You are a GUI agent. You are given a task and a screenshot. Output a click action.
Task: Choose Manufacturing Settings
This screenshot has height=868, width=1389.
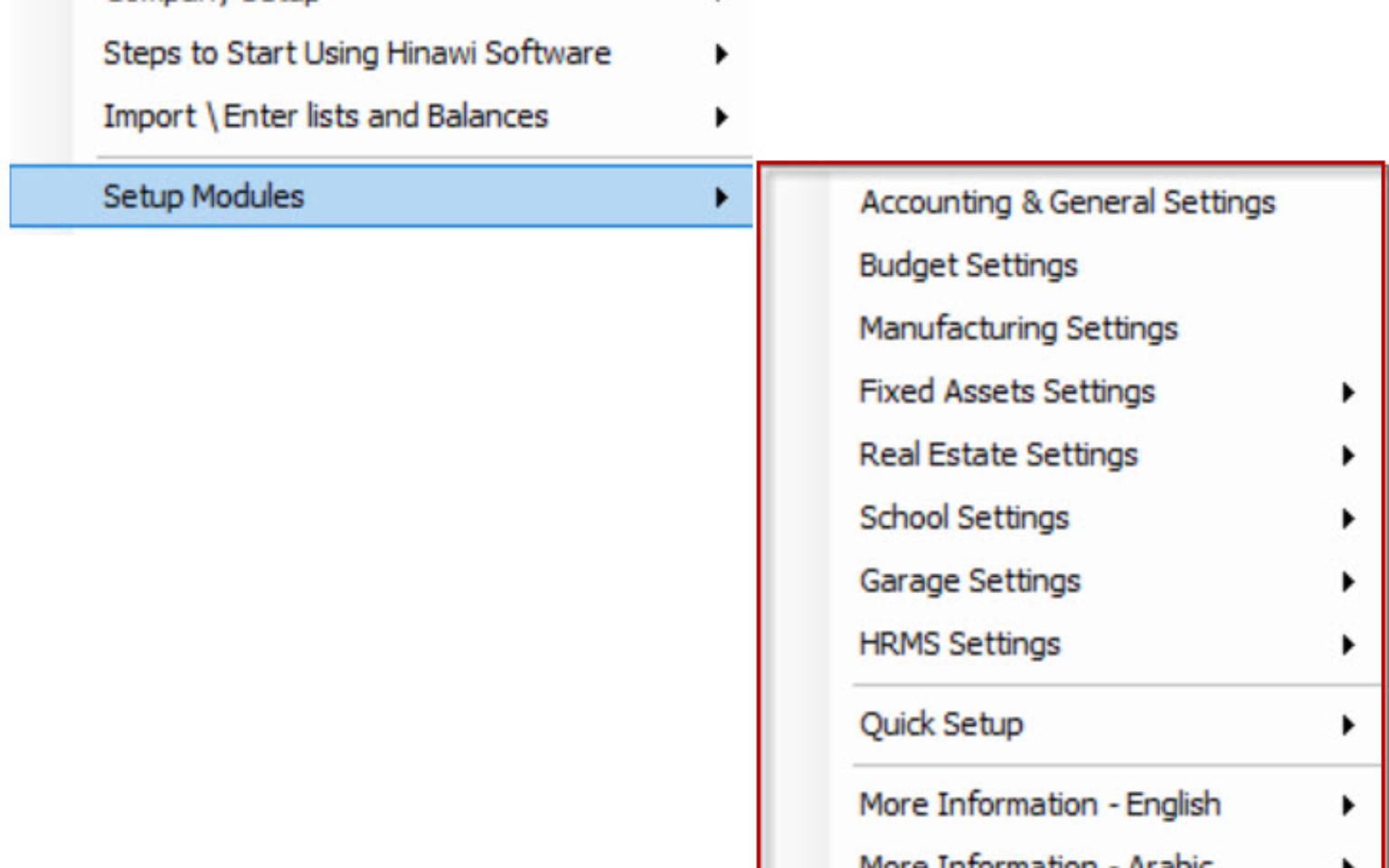(1072, 328)
